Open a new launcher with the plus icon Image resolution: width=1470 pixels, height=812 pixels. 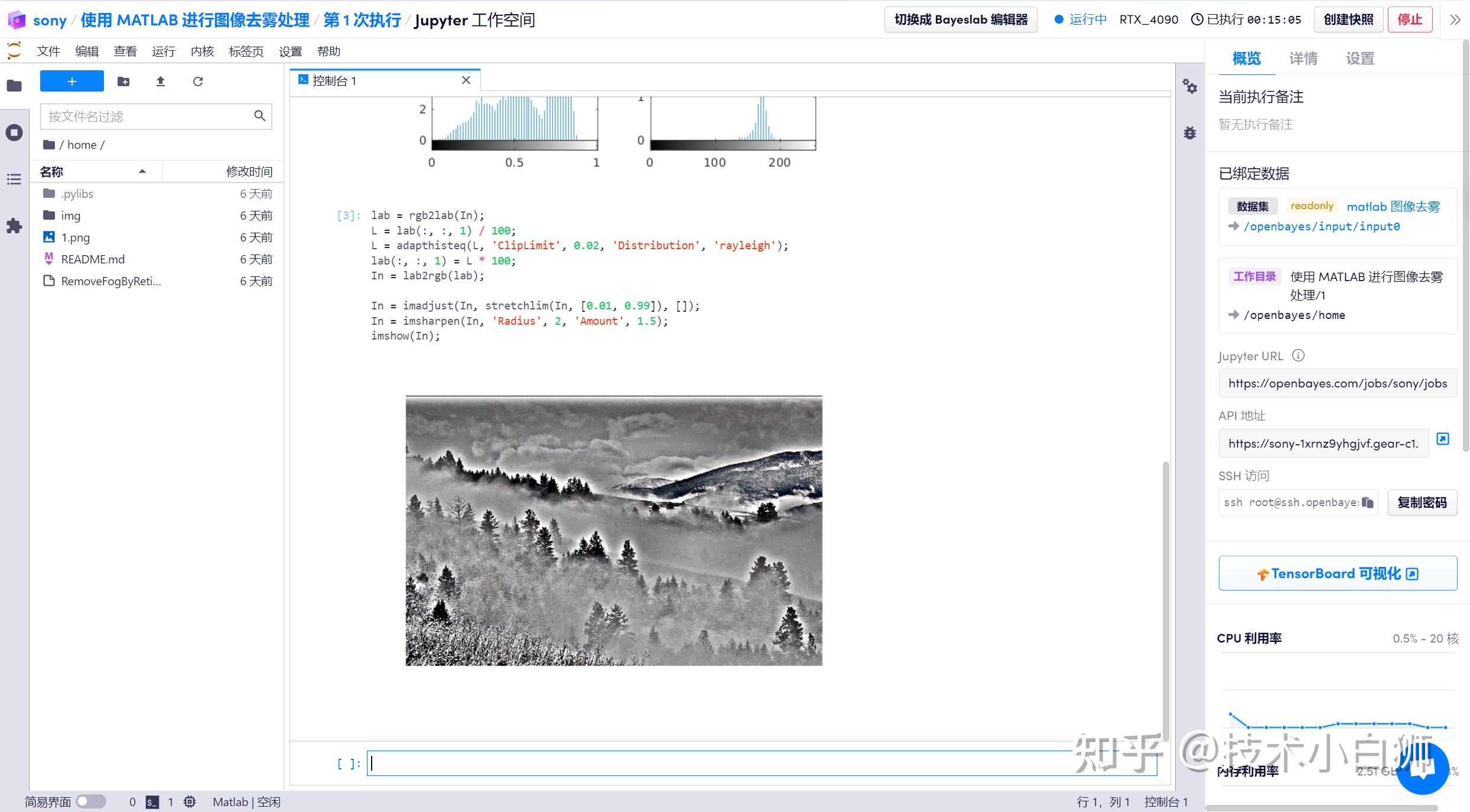click(71, 81)
